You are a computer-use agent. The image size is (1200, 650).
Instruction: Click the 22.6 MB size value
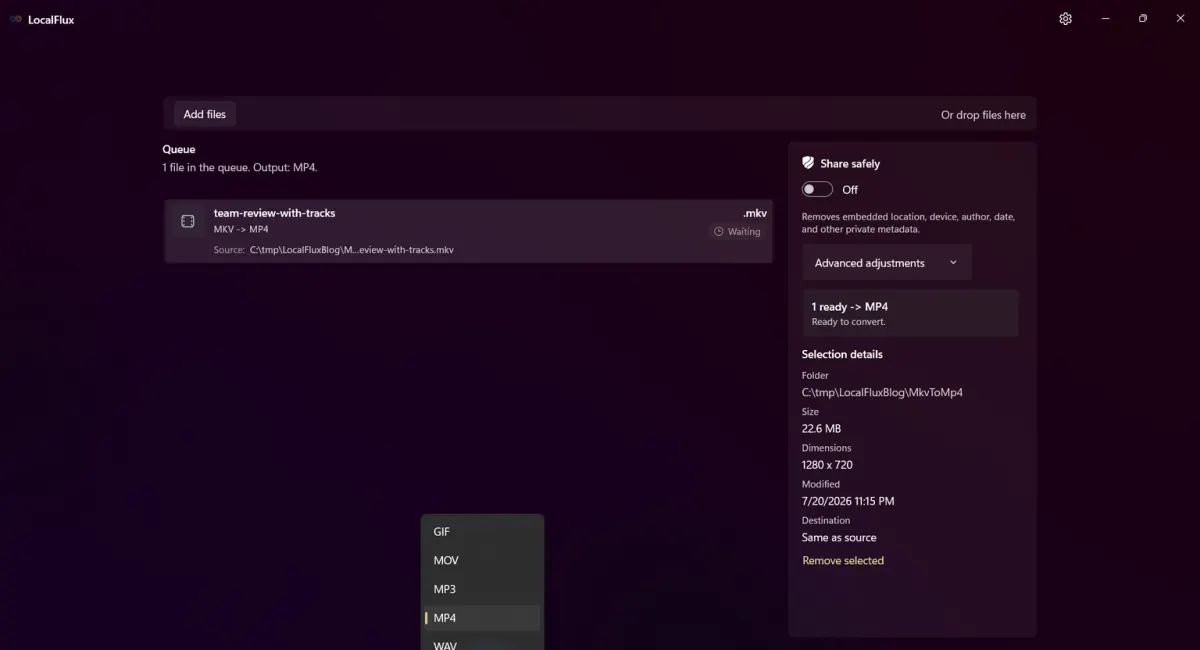point(821,429)
